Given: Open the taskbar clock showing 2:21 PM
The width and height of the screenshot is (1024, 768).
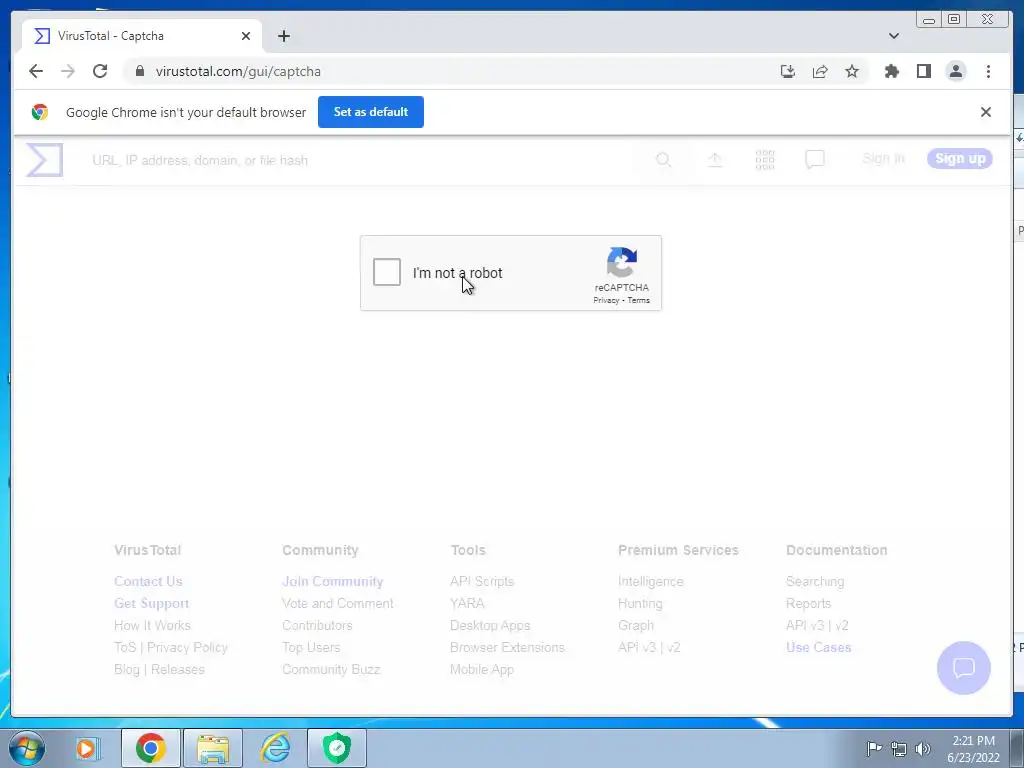Looking at the screenshot, I should click(x=974, y=749).
